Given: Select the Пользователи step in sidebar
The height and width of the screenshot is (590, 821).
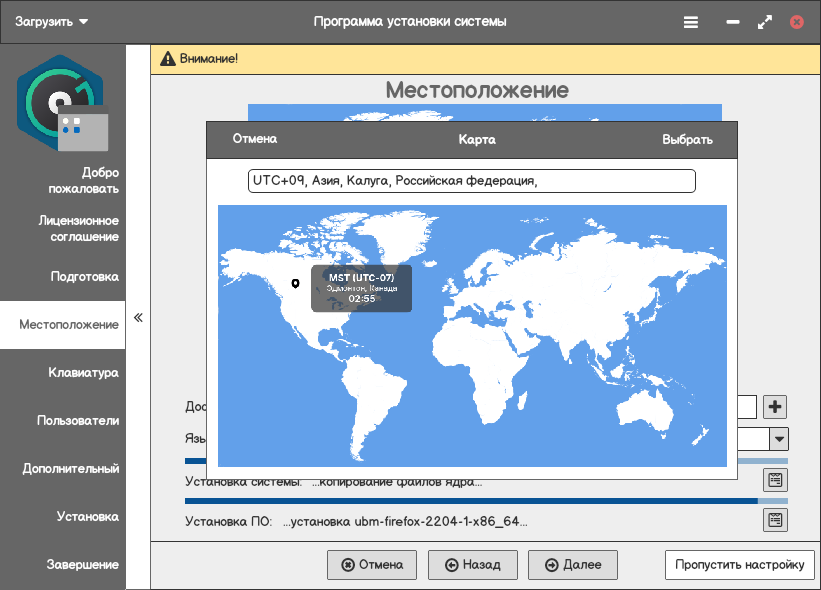Looking at the screenshot, I should coord(78,421).
